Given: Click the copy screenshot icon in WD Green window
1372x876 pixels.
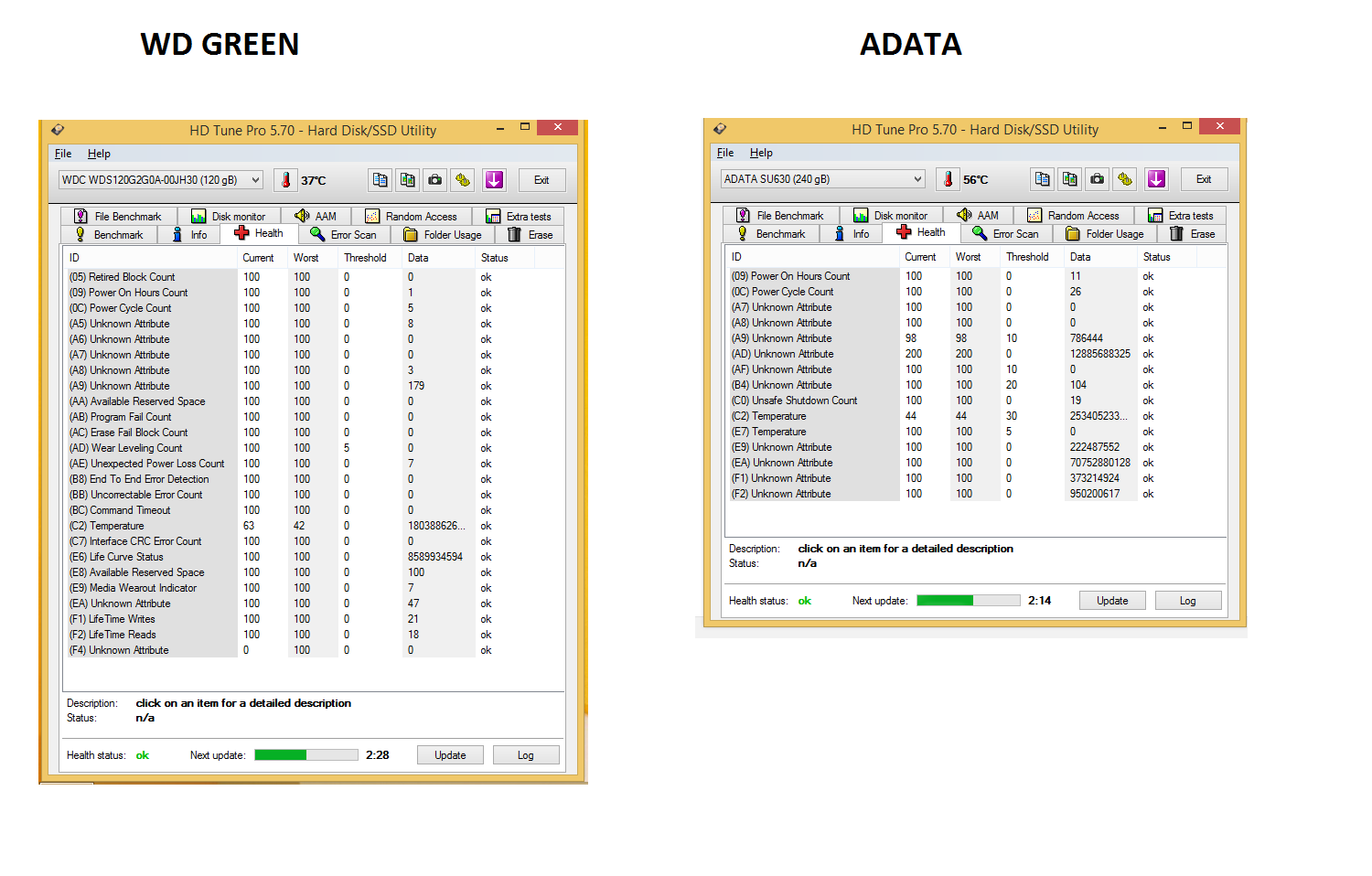Looking at the screenshot, I should coord(408,180).
